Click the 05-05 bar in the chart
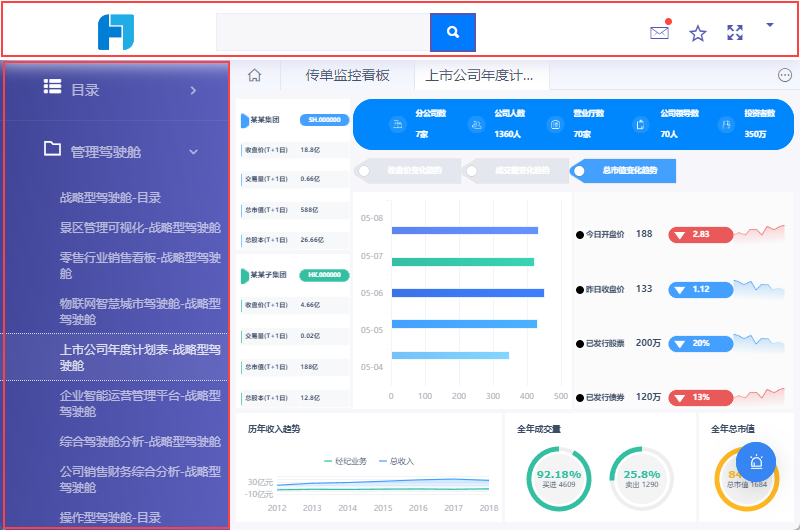800x530 pixels. 464,324
